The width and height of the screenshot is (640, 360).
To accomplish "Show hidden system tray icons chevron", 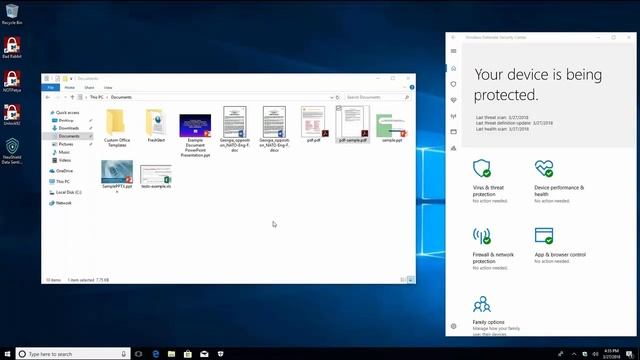I will (x=574, y=354).
